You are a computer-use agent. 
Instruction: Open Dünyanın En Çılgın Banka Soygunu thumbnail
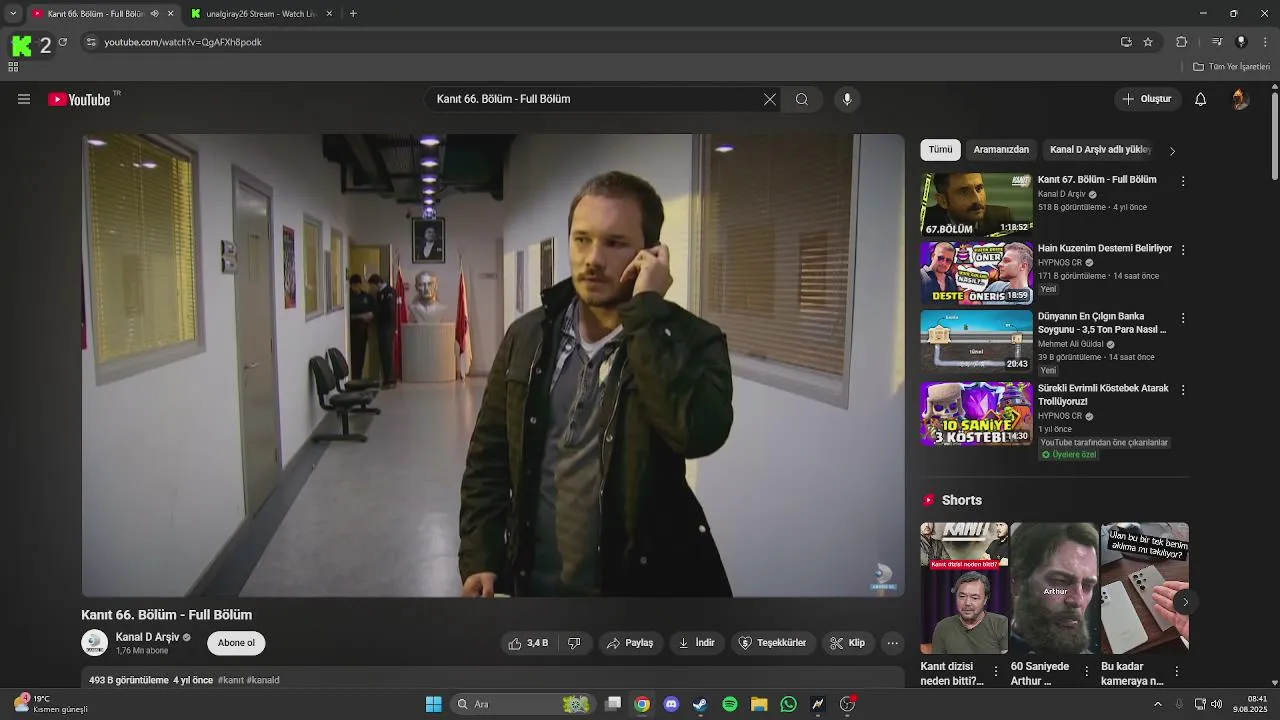pyautogui.click(x=976, y=341)
